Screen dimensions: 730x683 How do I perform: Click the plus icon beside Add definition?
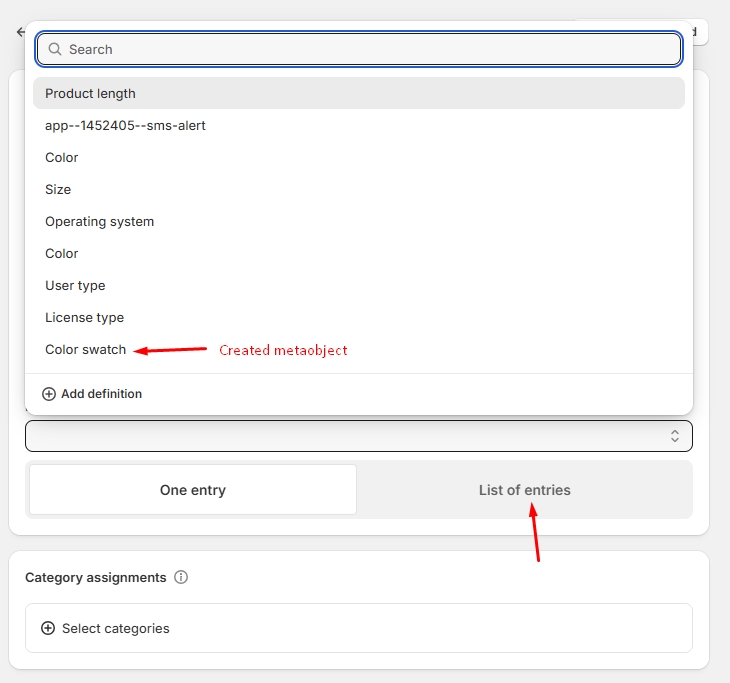(x=49, y=394)
